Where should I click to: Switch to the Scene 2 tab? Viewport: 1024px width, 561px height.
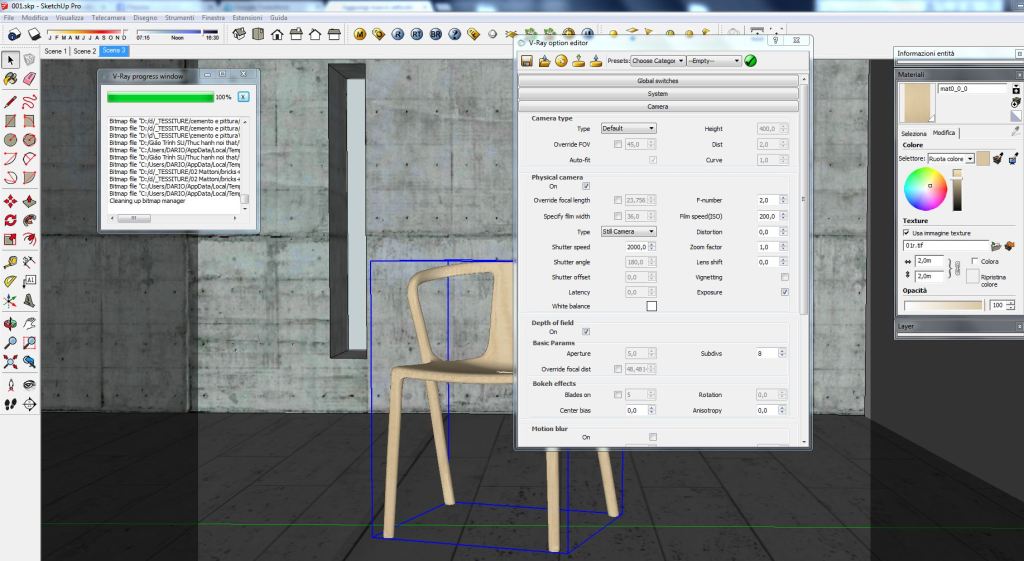[84, 51]
